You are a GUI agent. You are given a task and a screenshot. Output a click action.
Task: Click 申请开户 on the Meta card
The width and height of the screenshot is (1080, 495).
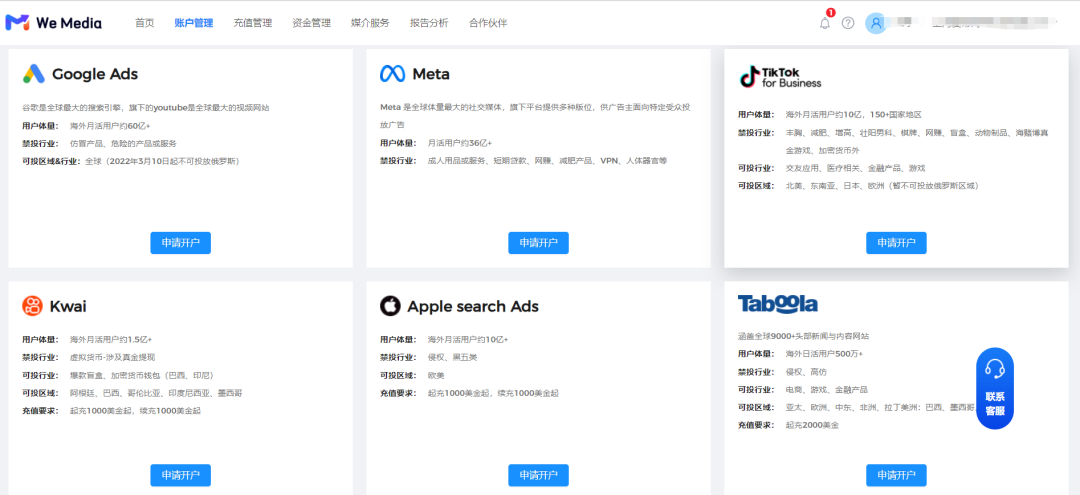click(539, 243)
